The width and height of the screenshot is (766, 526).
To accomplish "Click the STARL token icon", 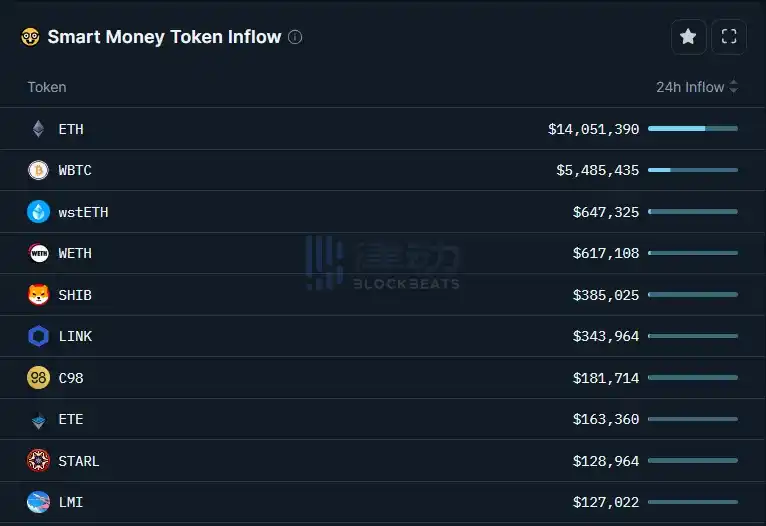I will click(x=38, y=461).
